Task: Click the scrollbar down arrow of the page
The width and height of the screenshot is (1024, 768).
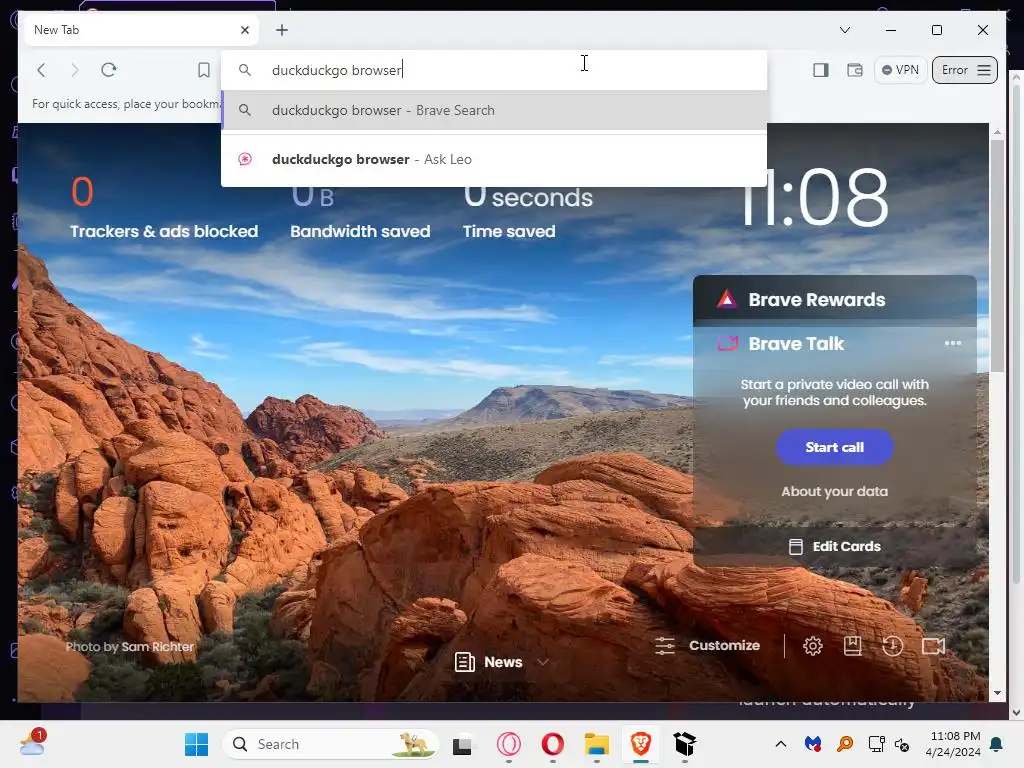Action: coord(997,693)
